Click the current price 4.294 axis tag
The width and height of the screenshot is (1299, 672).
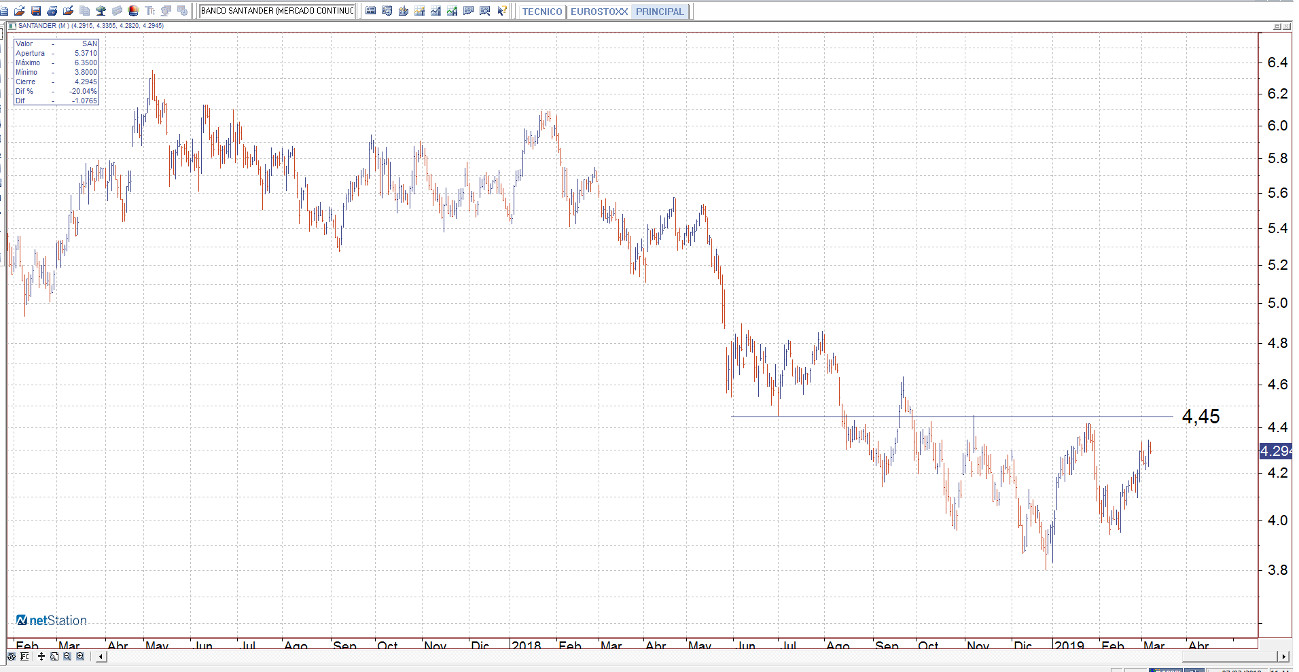[x=1276, y=451]
